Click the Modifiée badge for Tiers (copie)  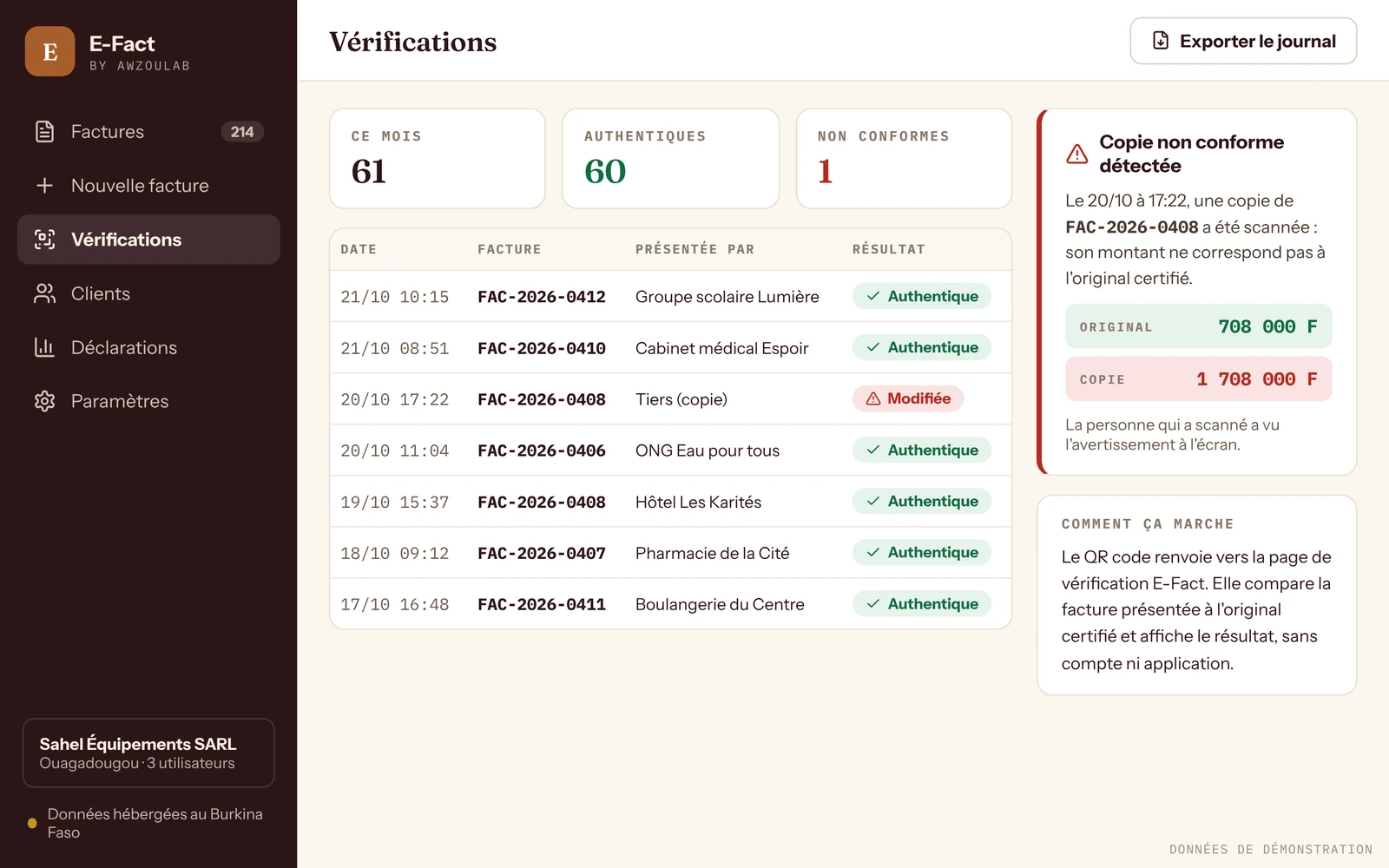pyautogui.click(x=908, y=398)
